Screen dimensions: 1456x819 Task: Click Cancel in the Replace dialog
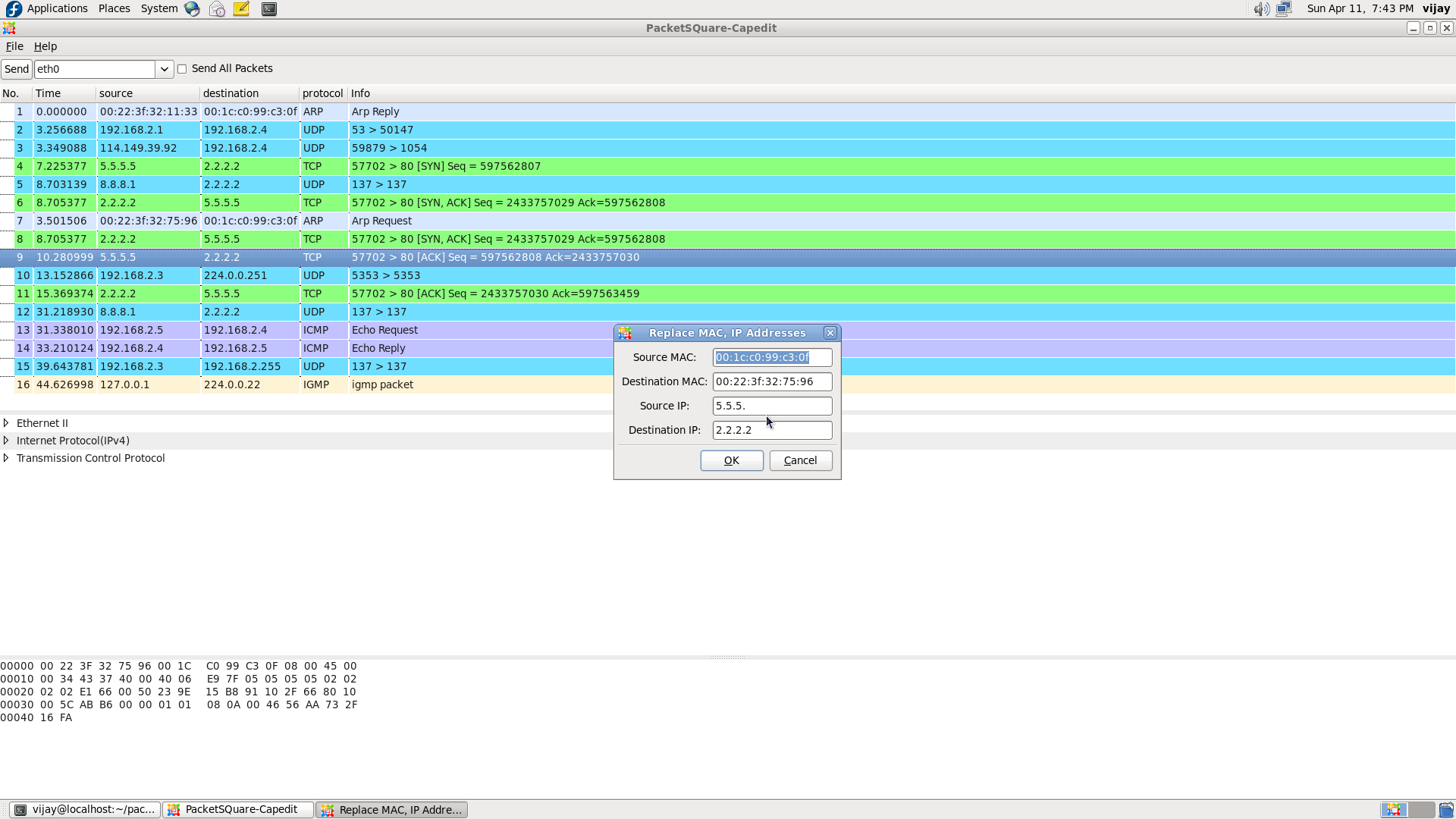(x=801, y=460)
